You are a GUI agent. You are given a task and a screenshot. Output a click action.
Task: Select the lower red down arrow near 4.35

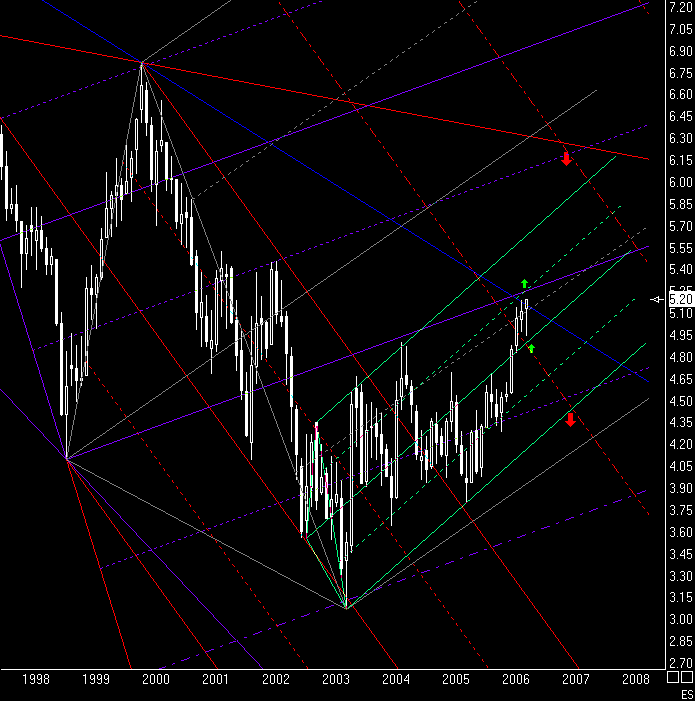[570, 419]
